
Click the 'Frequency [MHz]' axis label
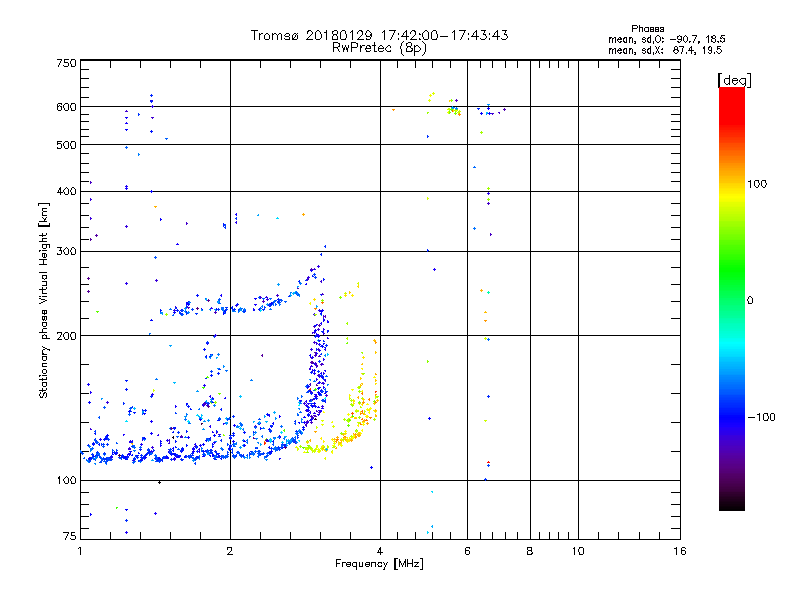click(x=379, y=564)
